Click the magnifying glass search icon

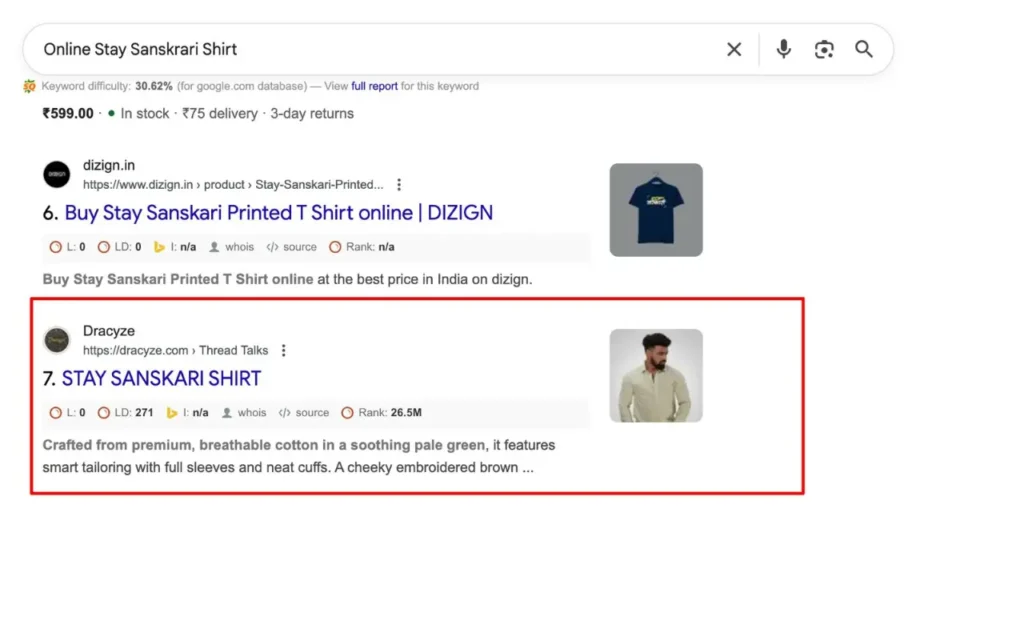(x=864, y=49)
